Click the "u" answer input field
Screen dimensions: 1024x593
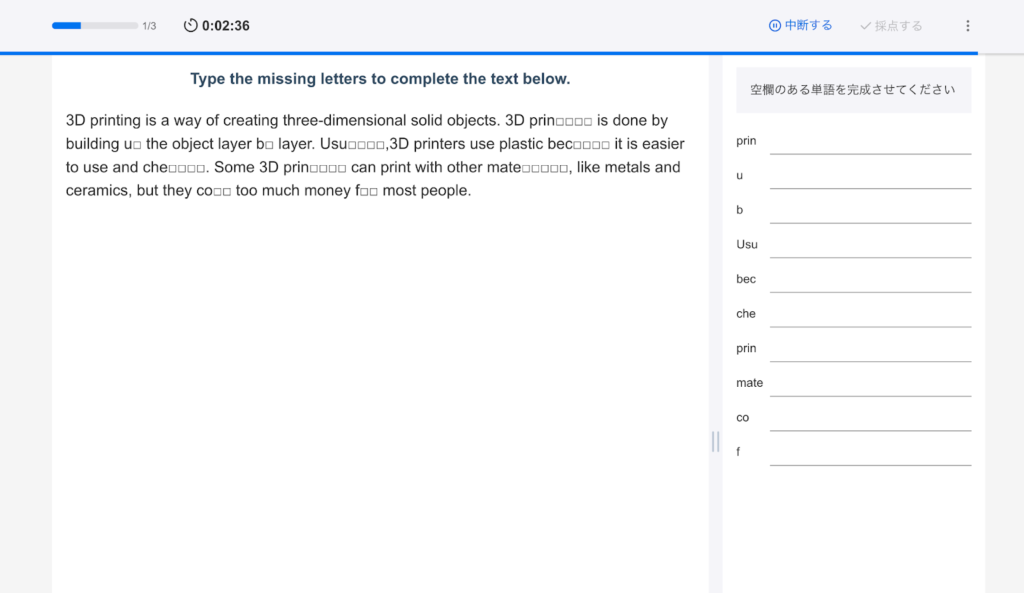pos(870,177)
